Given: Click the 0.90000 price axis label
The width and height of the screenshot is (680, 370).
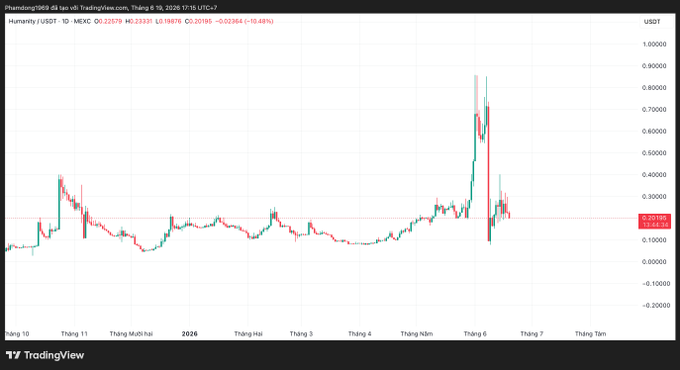Looking at the screenshot, I should coord(654,66).
